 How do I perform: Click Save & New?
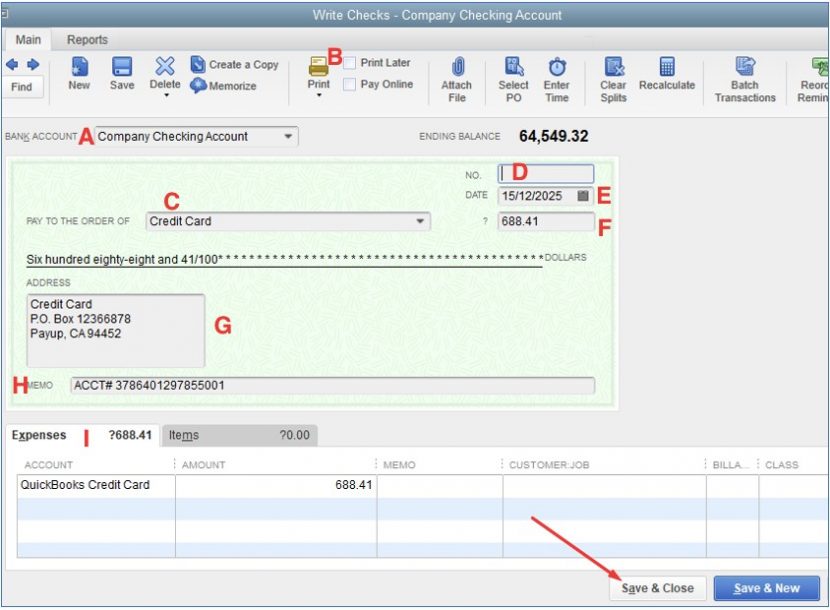tap(766, 588)
